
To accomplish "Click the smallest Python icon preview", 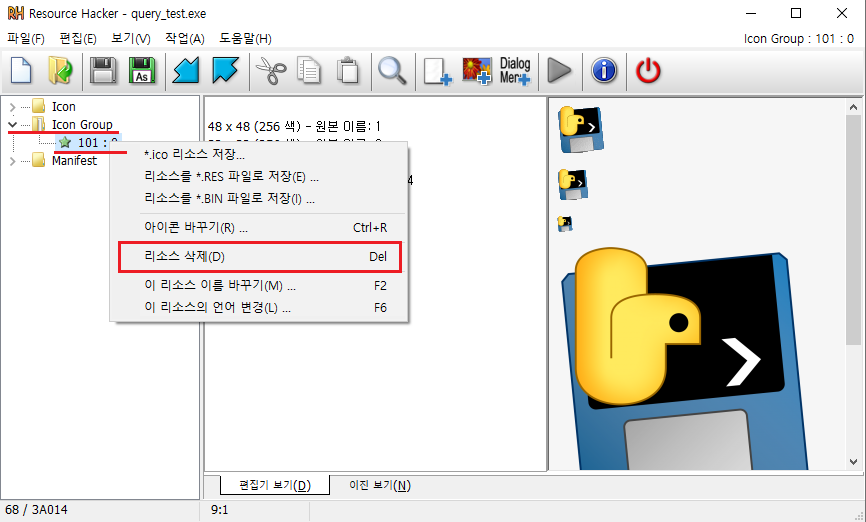I will point(565,224).
